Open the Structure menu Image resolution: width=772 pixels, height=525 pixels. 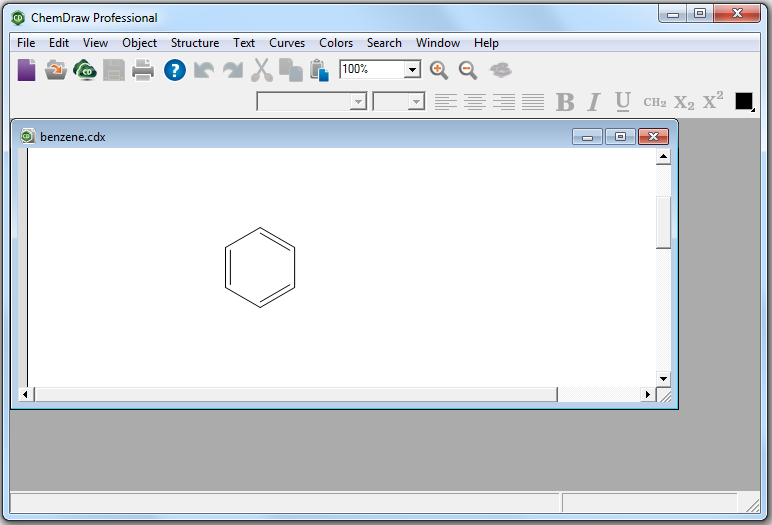point(195,43)
